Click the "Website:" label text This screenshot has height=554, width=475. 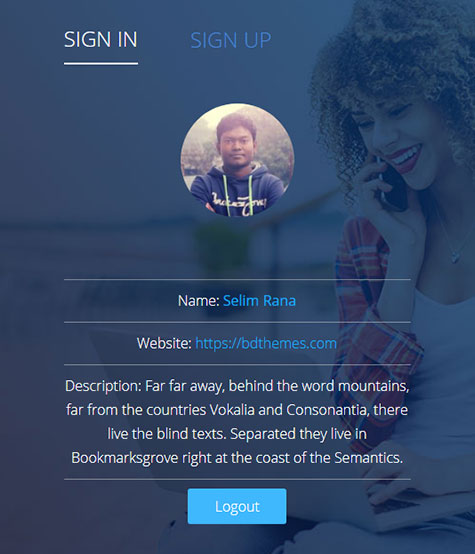[x=164, y=343]
